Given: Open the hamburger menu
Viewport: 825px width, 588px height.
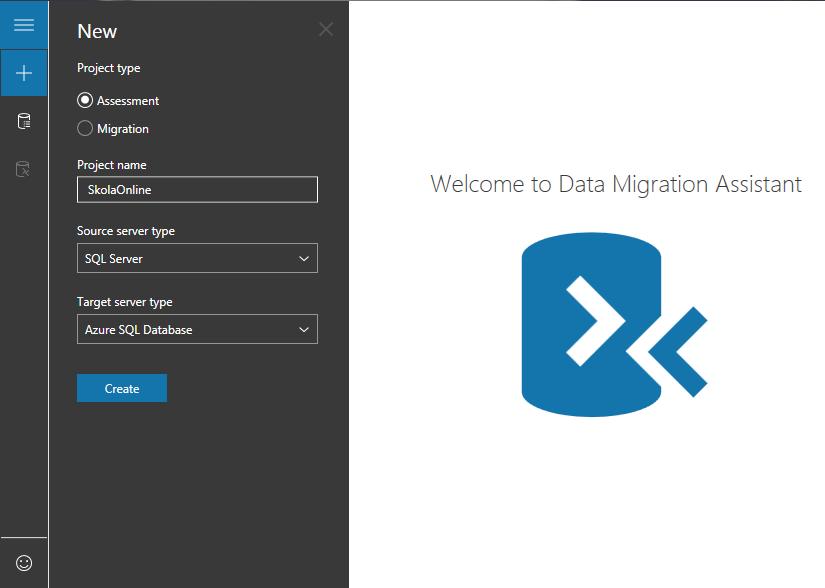Looking at the screenshot, I should tap(24, 25).
